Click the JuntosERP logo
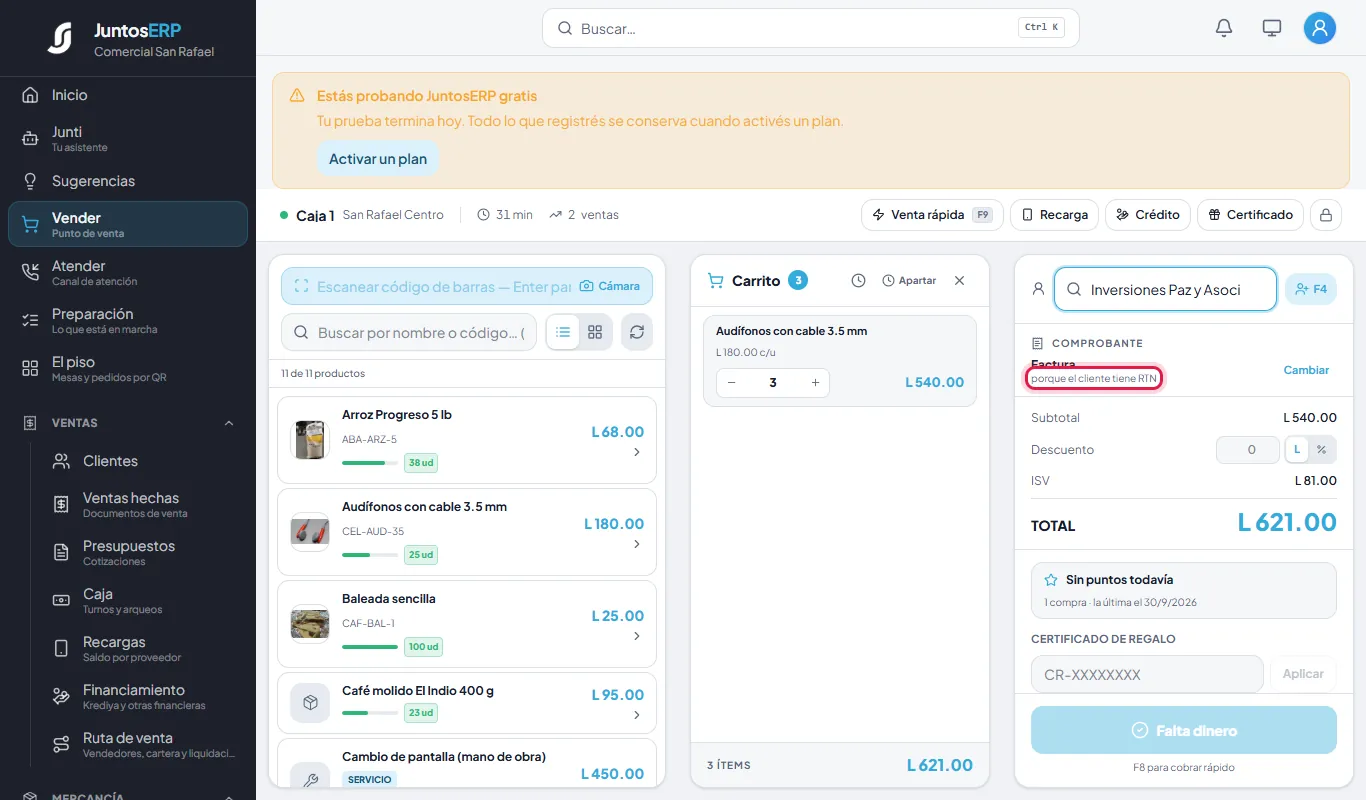 (x=60, y=39)
